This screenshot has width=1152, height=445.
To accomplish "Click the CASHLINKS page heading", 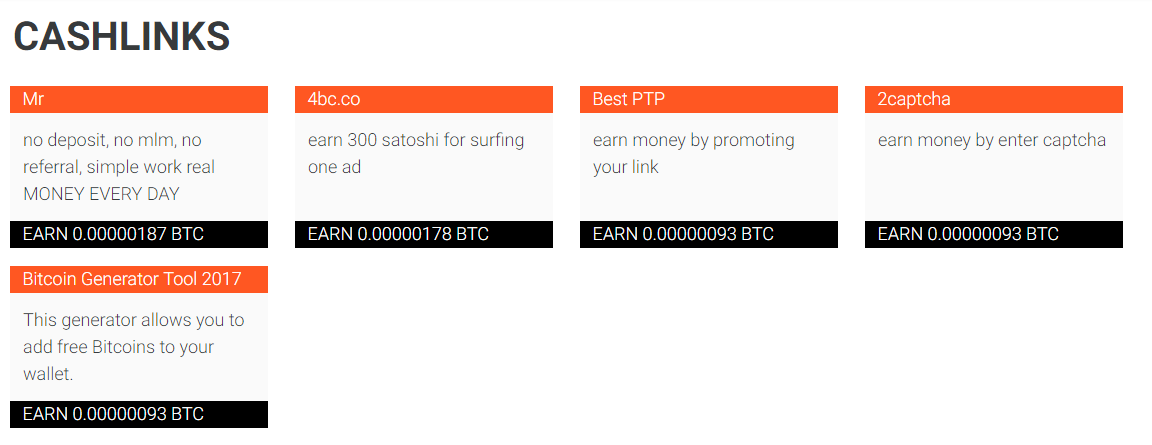I will point(122,37).
